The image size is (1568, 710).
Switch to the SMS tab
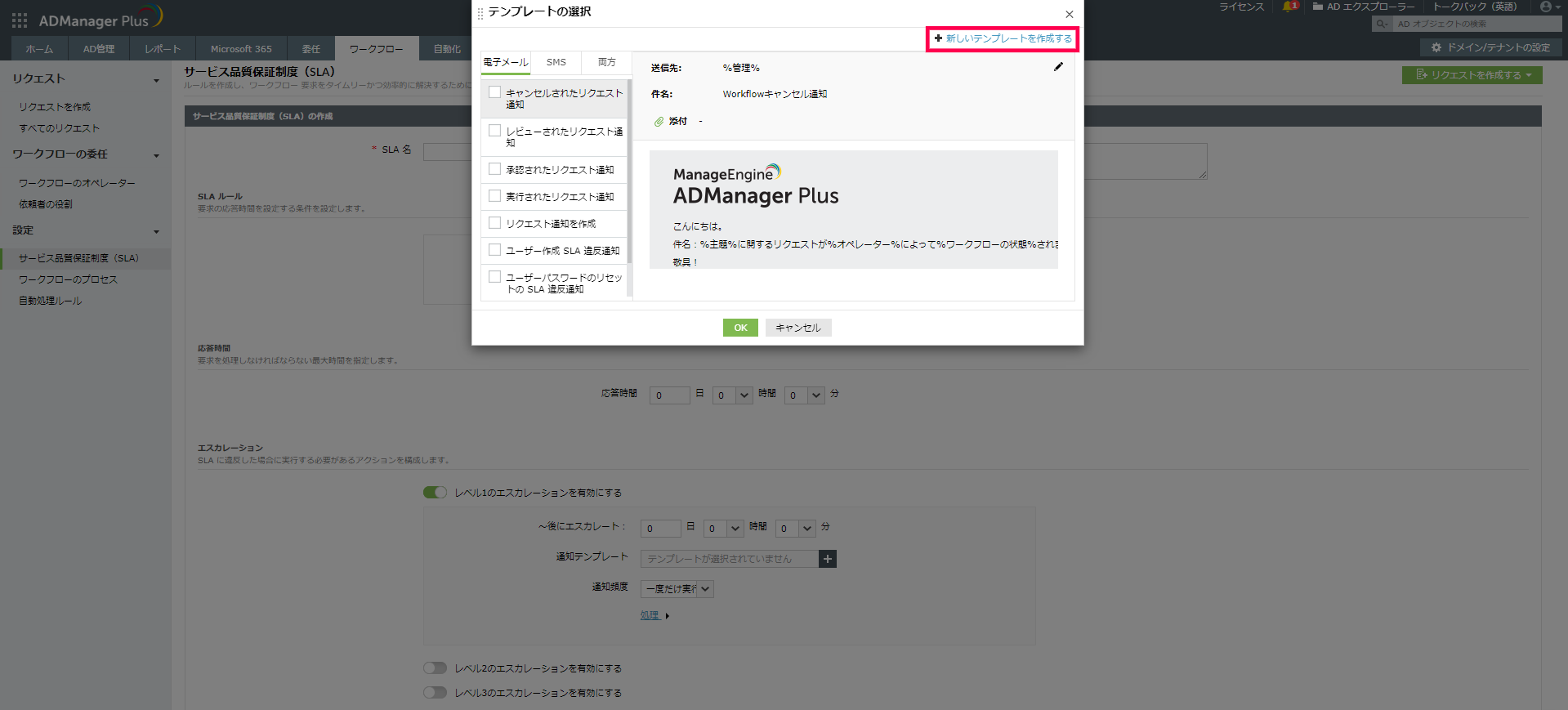point(556,63)
